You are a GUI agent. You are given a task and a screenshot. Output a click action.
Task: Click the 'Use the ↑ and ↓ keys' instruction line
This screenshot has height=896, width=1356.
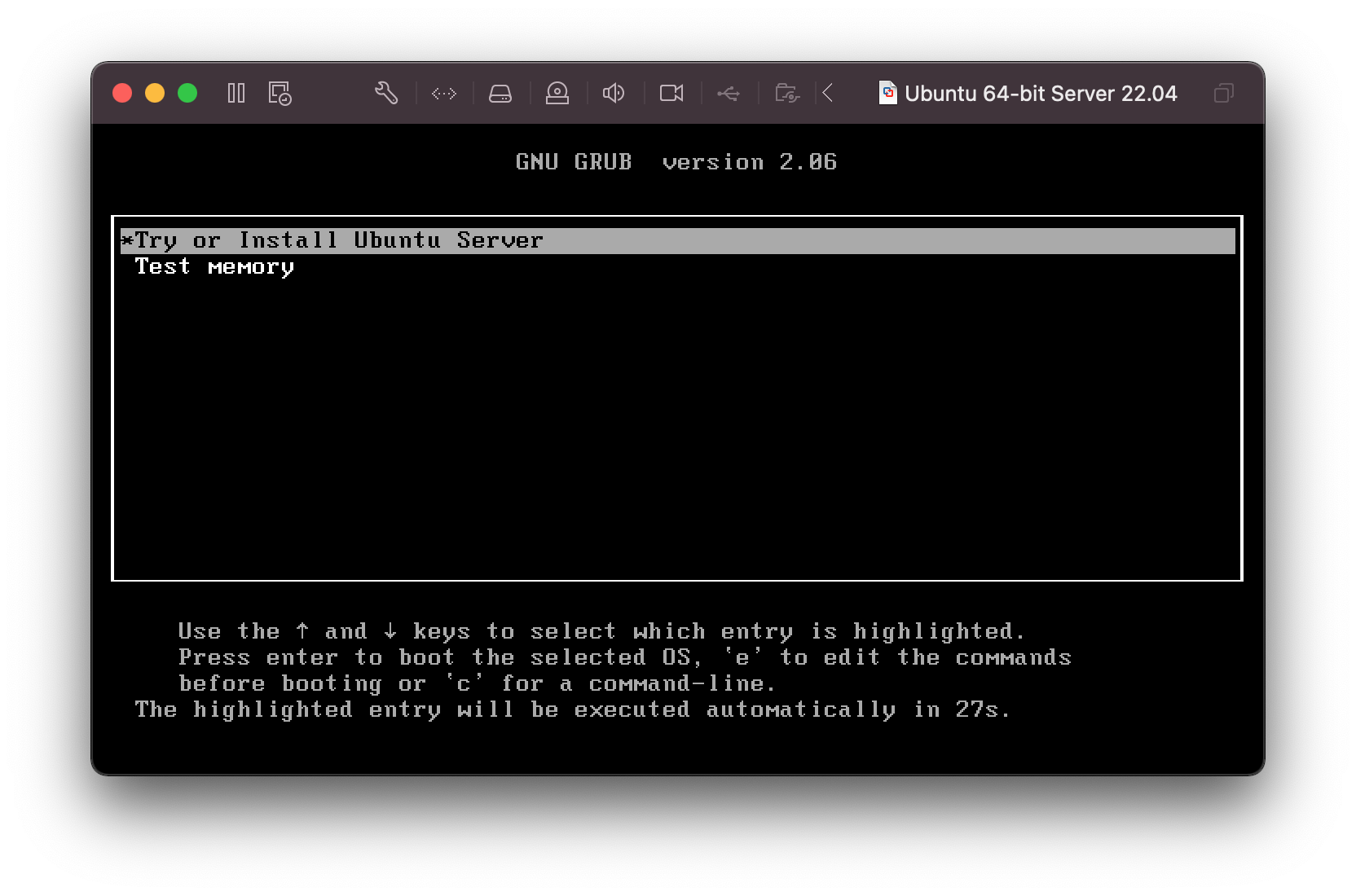601,631
